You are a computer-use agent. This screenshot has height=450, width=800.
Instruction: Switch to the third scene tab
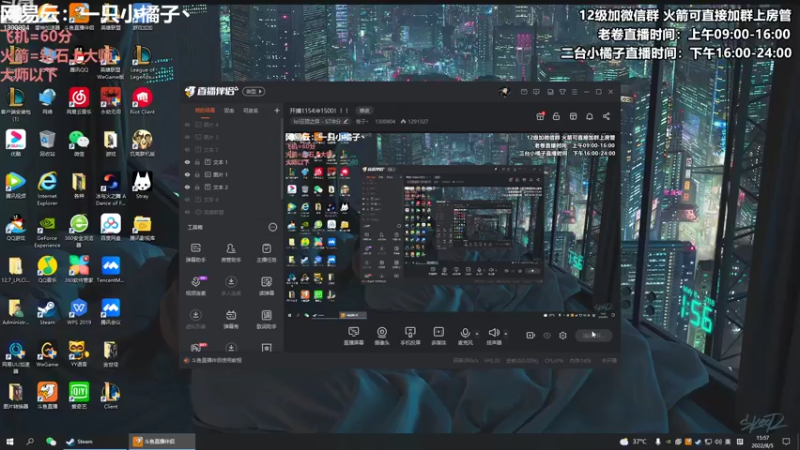250,110
